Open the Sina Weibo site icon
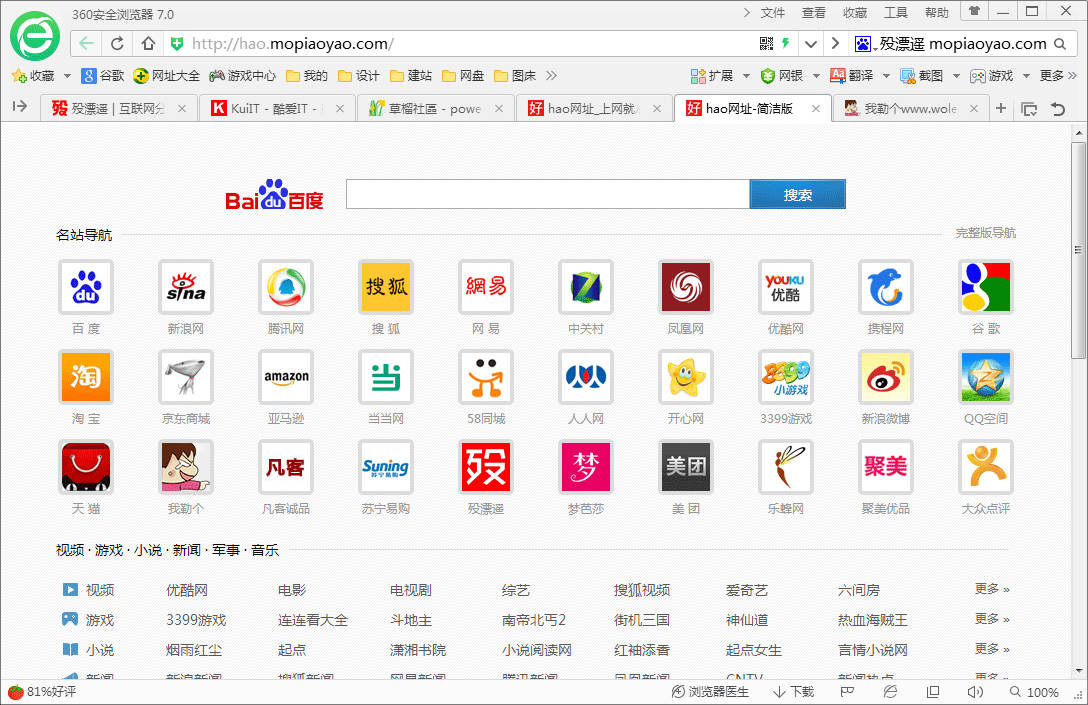This screenshot has height=705, width=1088. [x=885, y=377]
